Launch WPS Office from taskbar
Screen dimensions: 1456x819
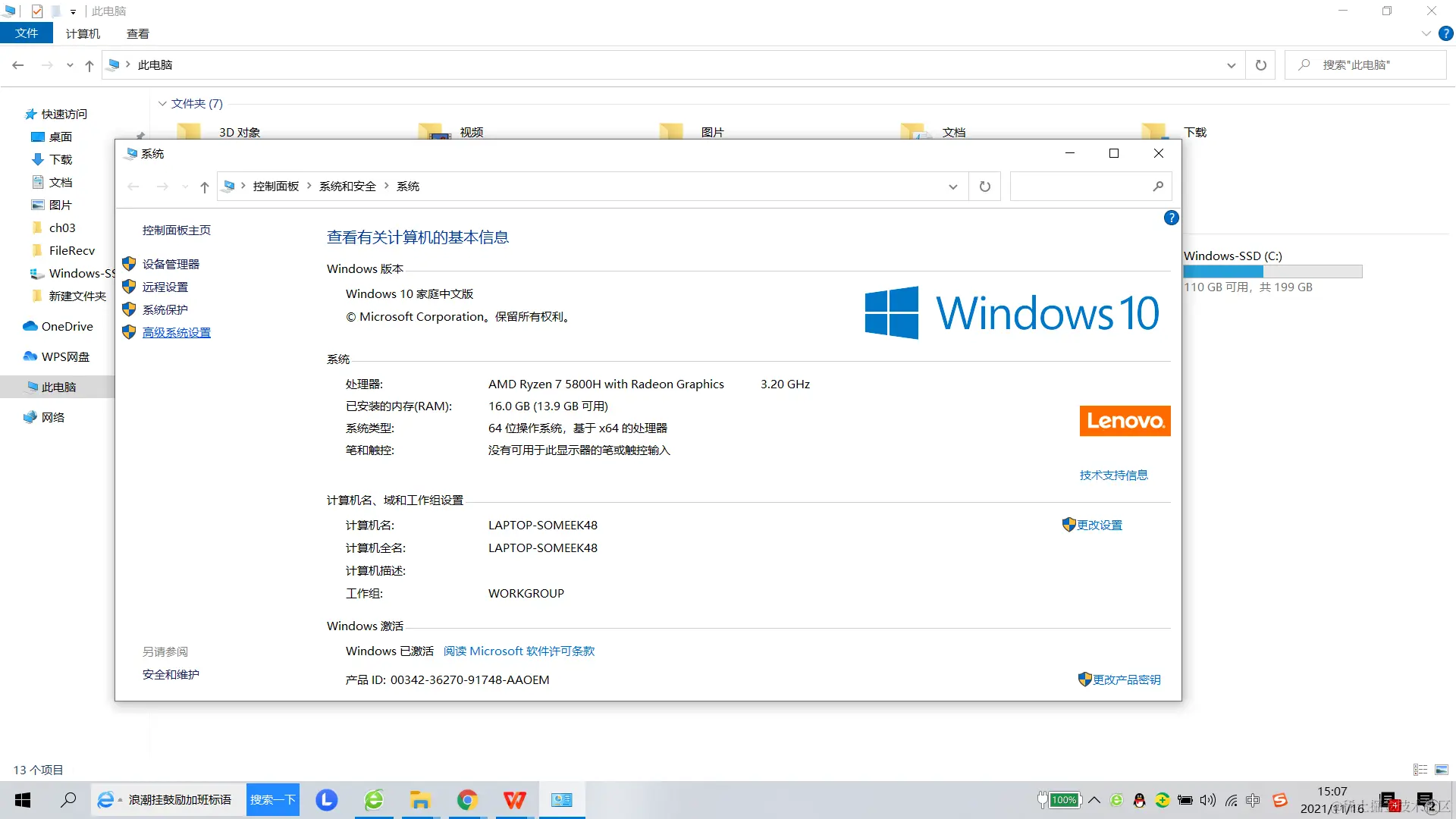(x=514, y=800)
